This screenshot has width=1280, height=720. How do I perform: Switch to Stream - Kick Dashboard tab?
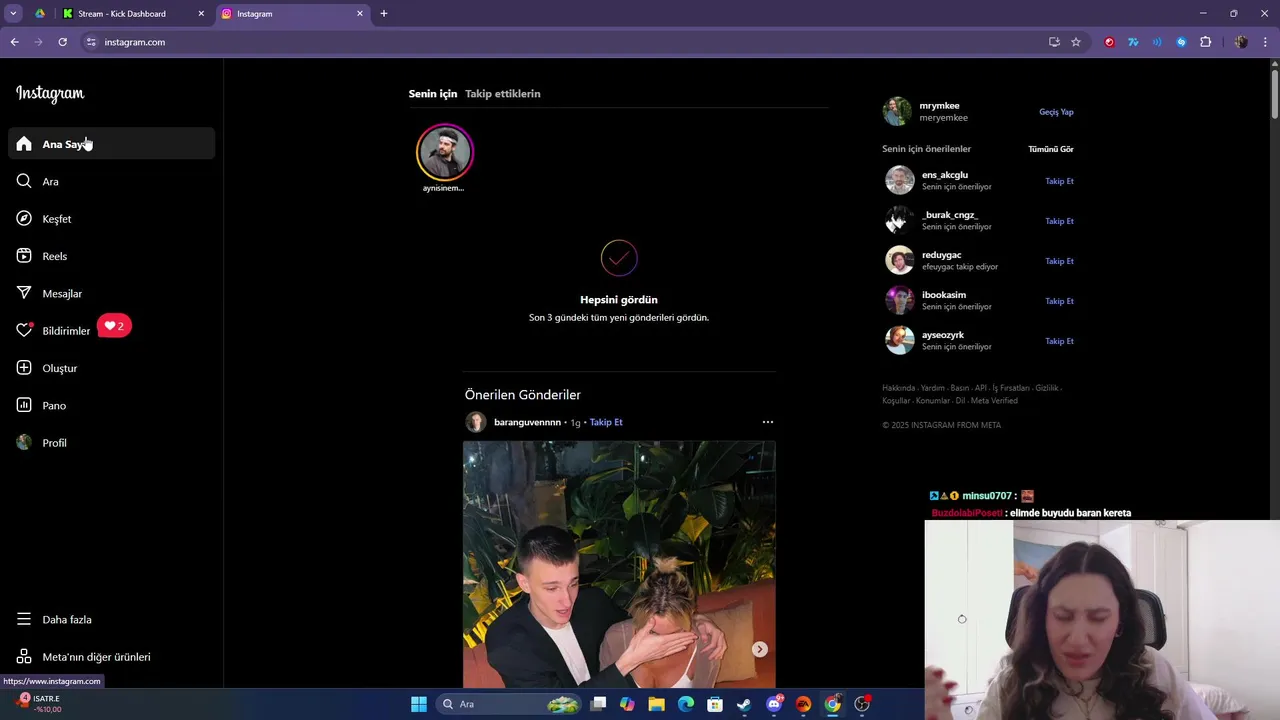pos(132,14)
